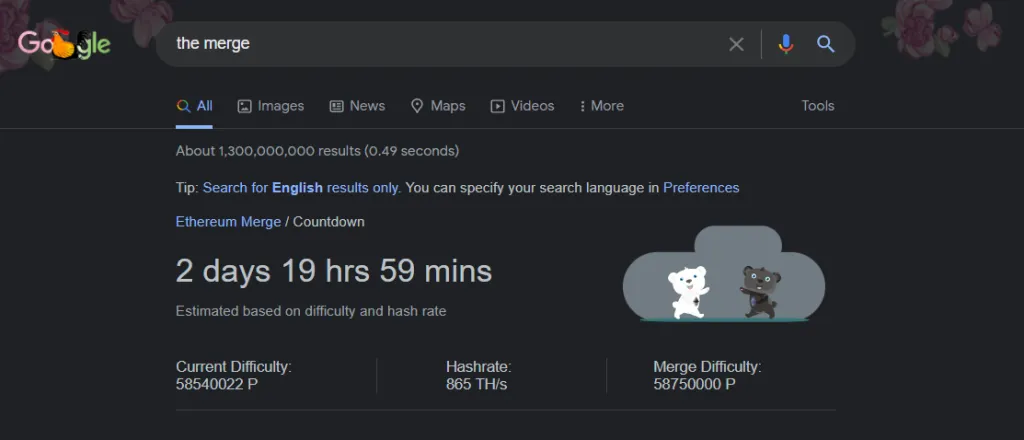Image resolution: width=1024 pixels, height=440 pixels.
Task: Run the search with the magnifier icon
Action: click(x=825, y=44)
